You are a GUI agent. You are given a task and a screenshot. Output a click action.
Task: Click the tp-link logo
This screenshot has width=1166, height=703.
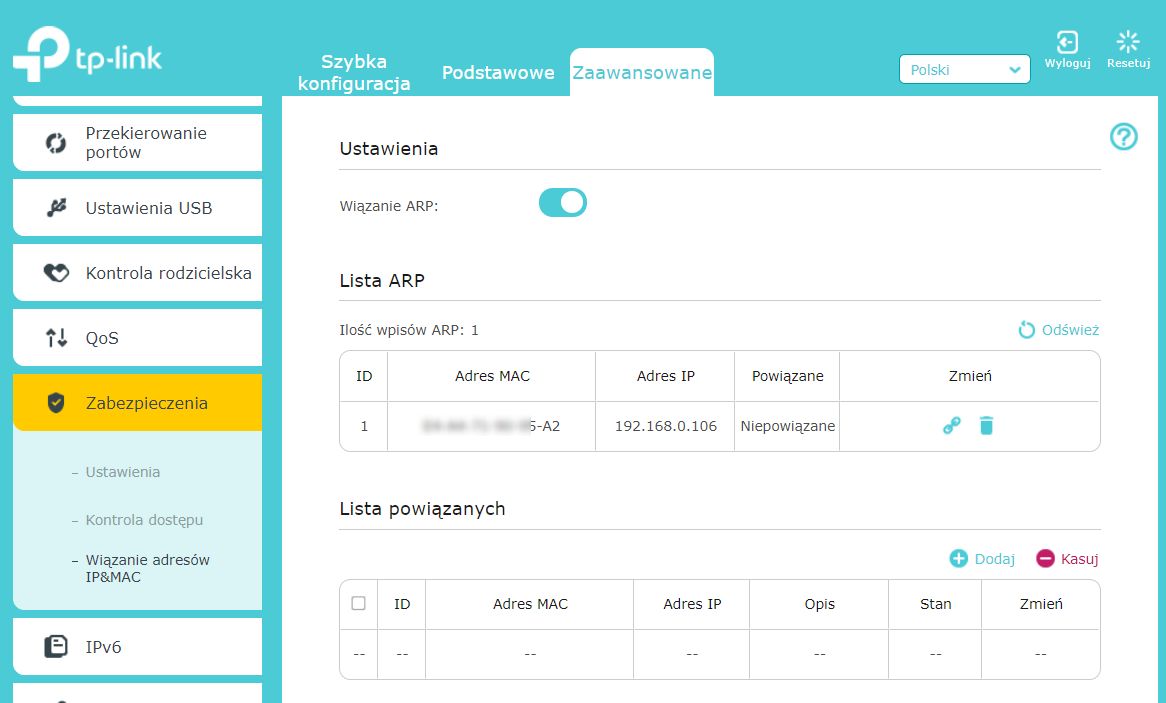coord(87,54)
